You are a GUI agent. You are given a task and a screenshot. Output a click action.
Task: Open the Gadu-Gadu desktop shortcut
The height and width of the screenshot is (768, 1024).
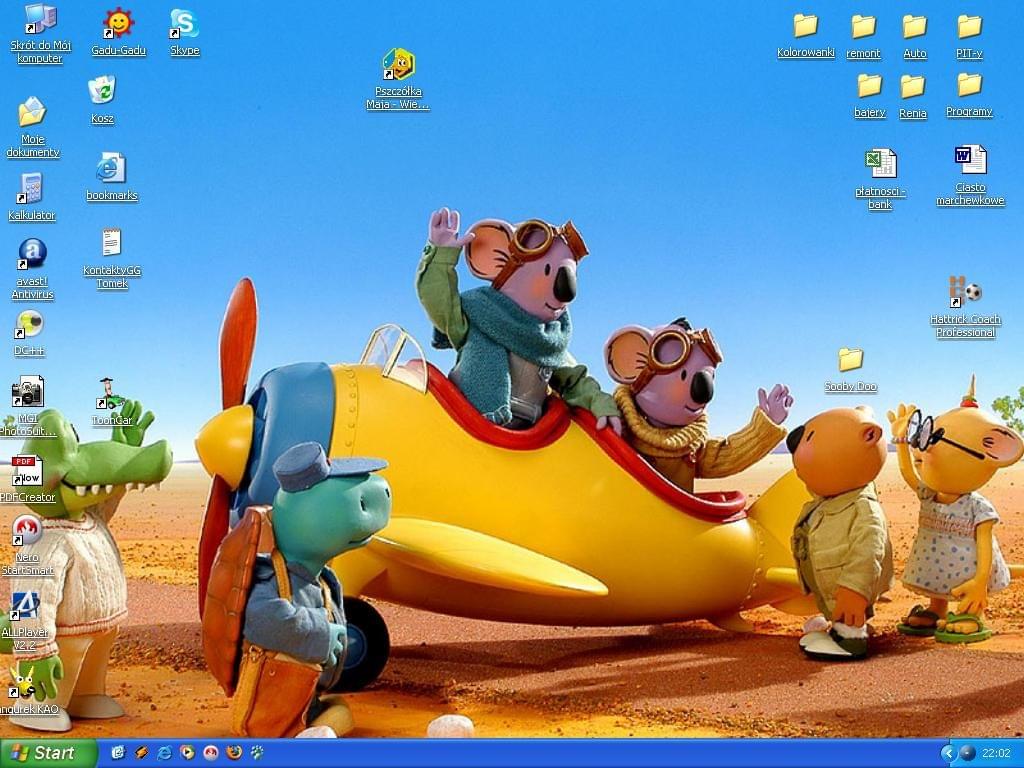tap(118, 24)
